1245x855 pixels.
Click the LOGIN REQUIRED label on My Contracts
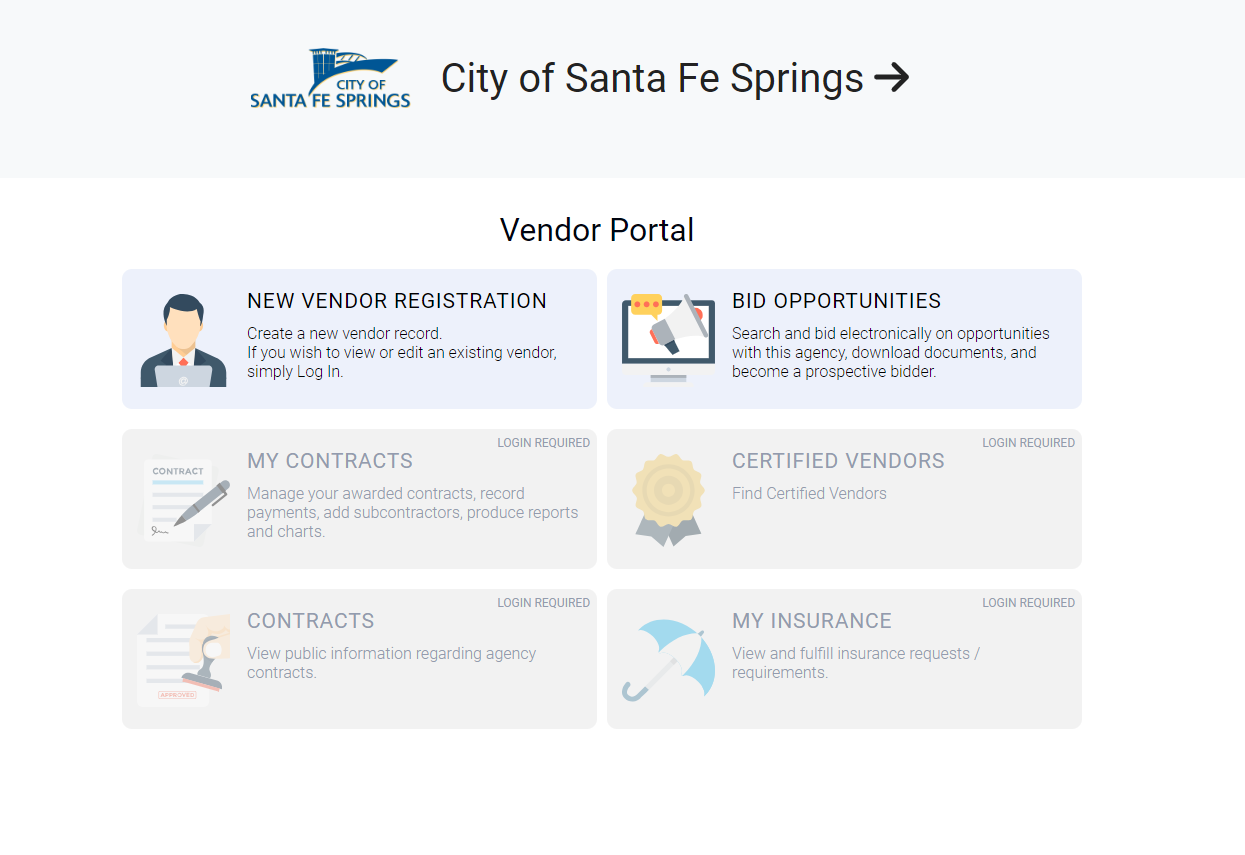point(543,442)
